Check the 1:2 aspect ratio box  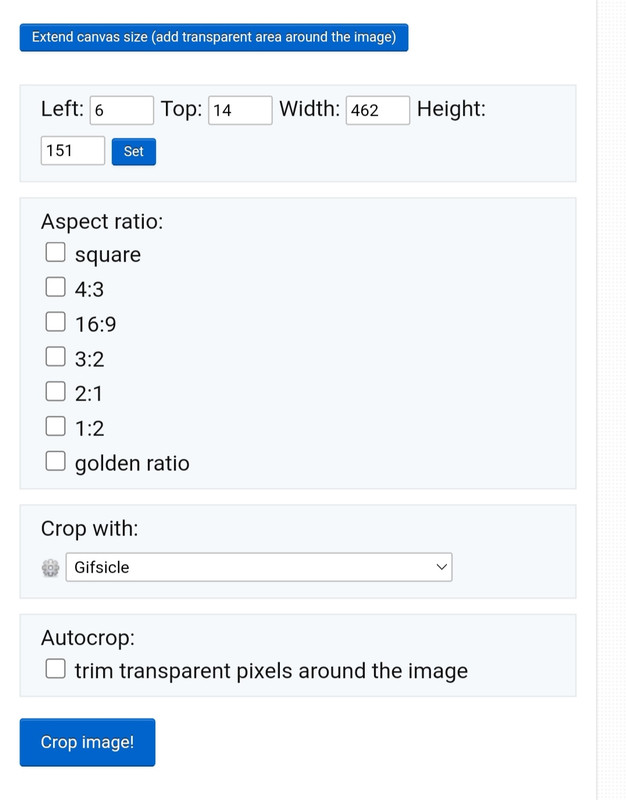[56, 427]
